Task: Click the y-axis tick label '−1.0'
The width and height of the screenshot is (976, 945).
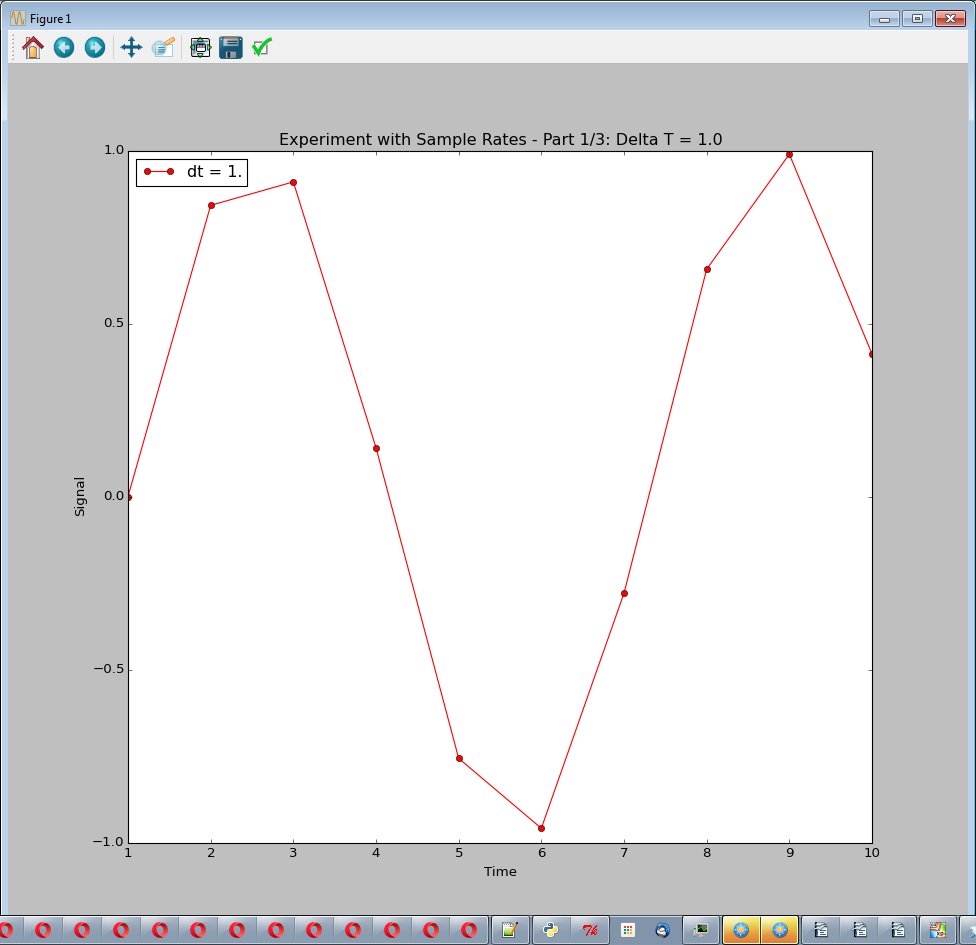Action: click(x=108, y=842)
